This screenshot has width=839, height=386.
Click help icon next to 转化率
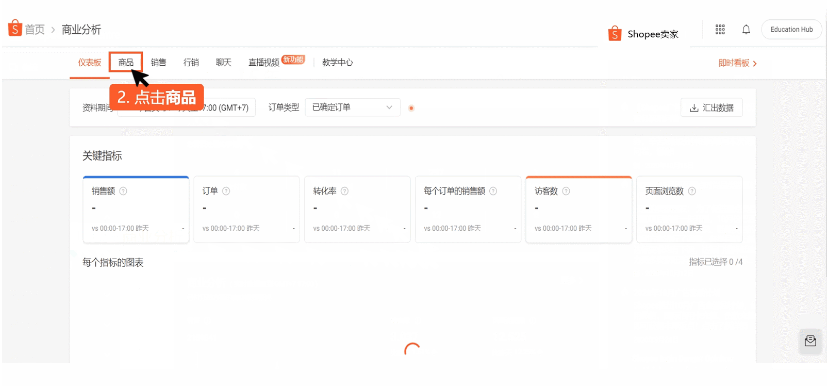pyautogui.click(x=345, y=191)
